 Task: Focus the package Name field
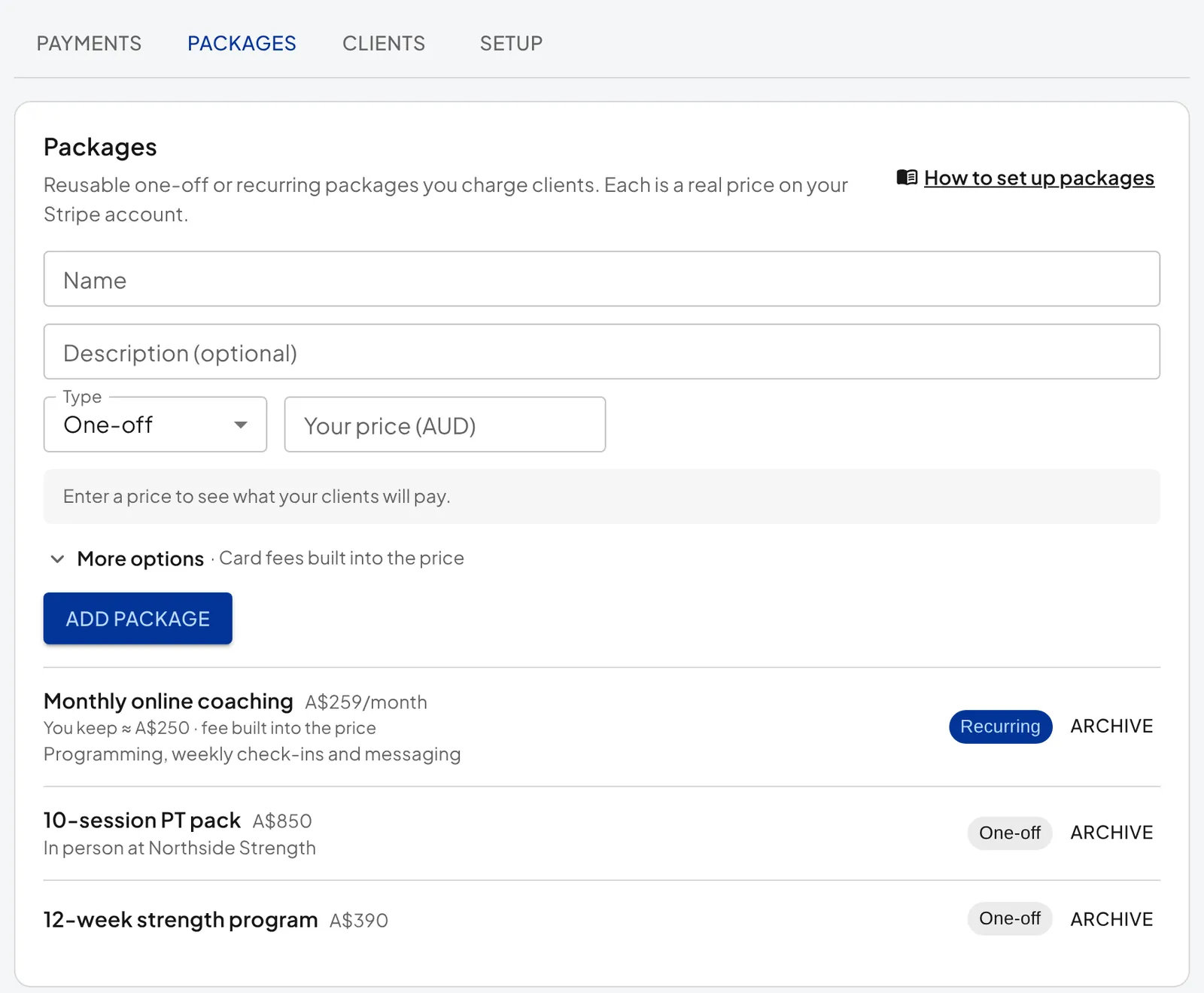point(602,279)
